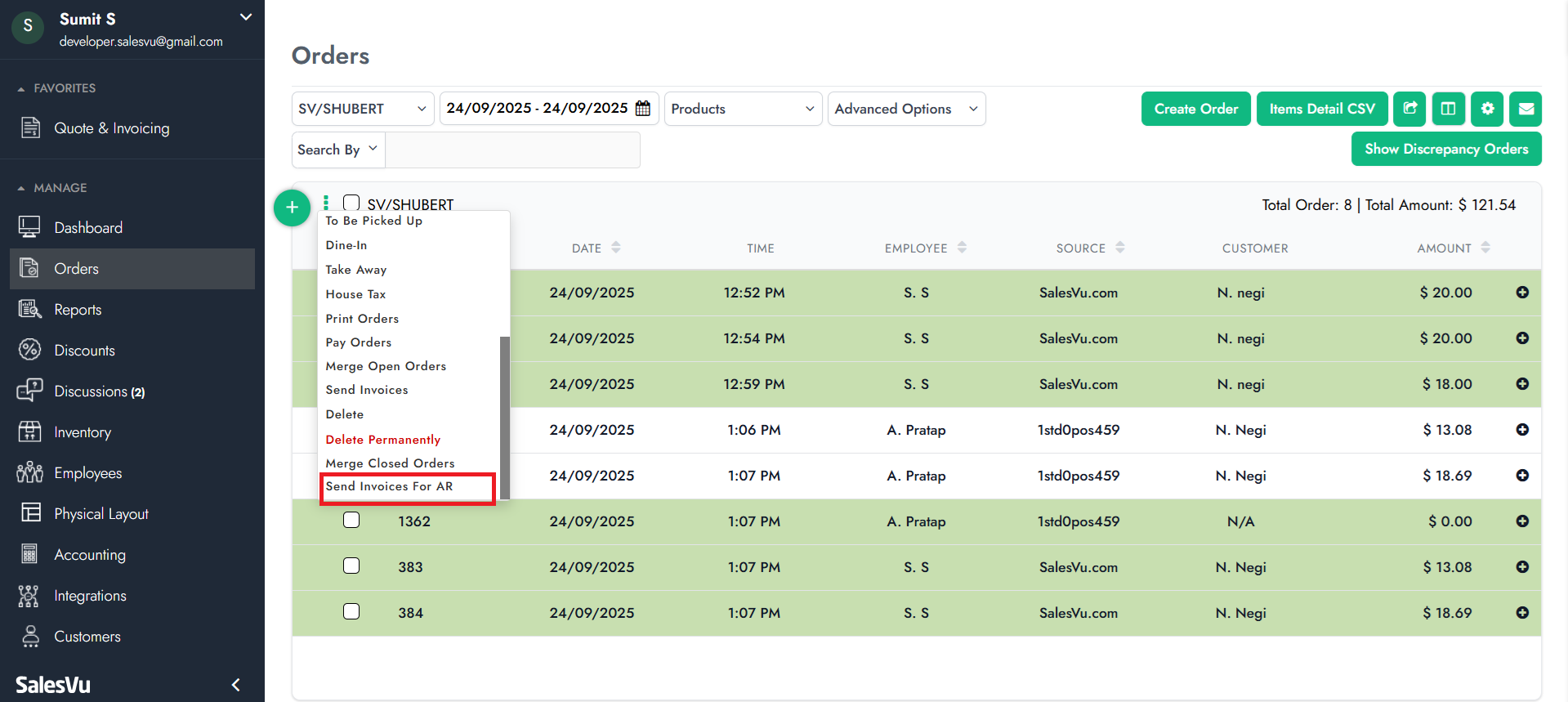Click the Create Order button
Image resolution: width=1568 pixels, height=702 pixels.
(x=1196, y=109)
